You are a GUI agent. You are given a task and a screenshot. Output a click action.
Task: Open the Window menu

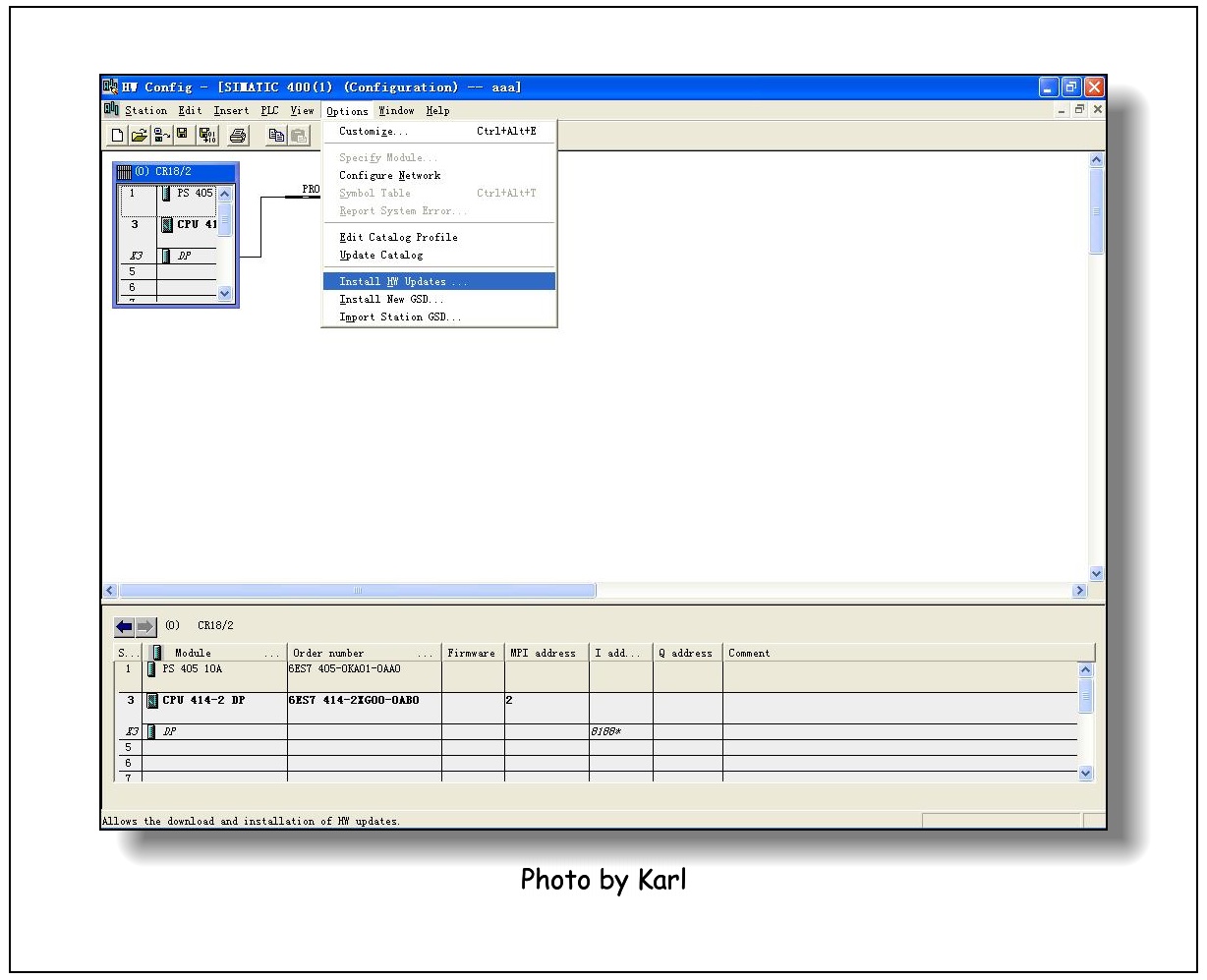(x=396, y=111)
